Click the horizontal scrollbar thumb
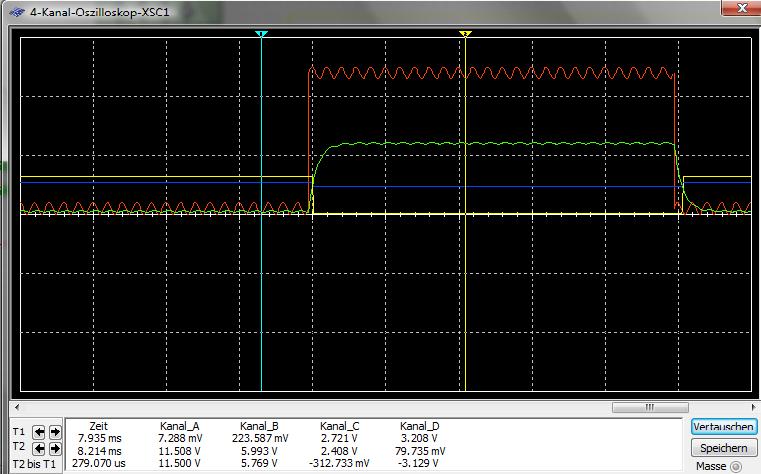This screenshot has height=474, width=761. click(650, 408)
